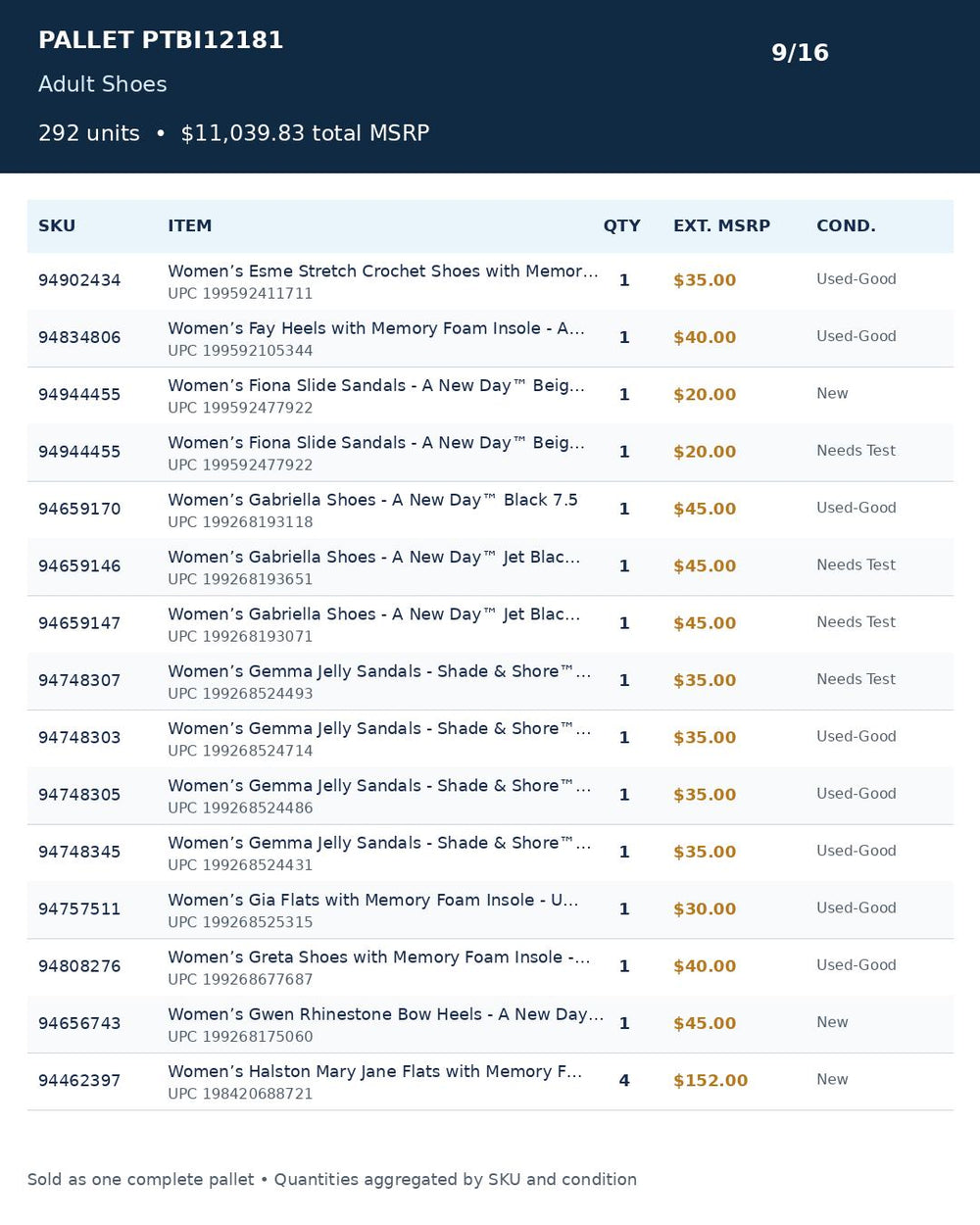This screenshot has width=980, height=1225.
Task: Open Women's Esme Stretch Crochet Shoes item
Action: [382, 271]
